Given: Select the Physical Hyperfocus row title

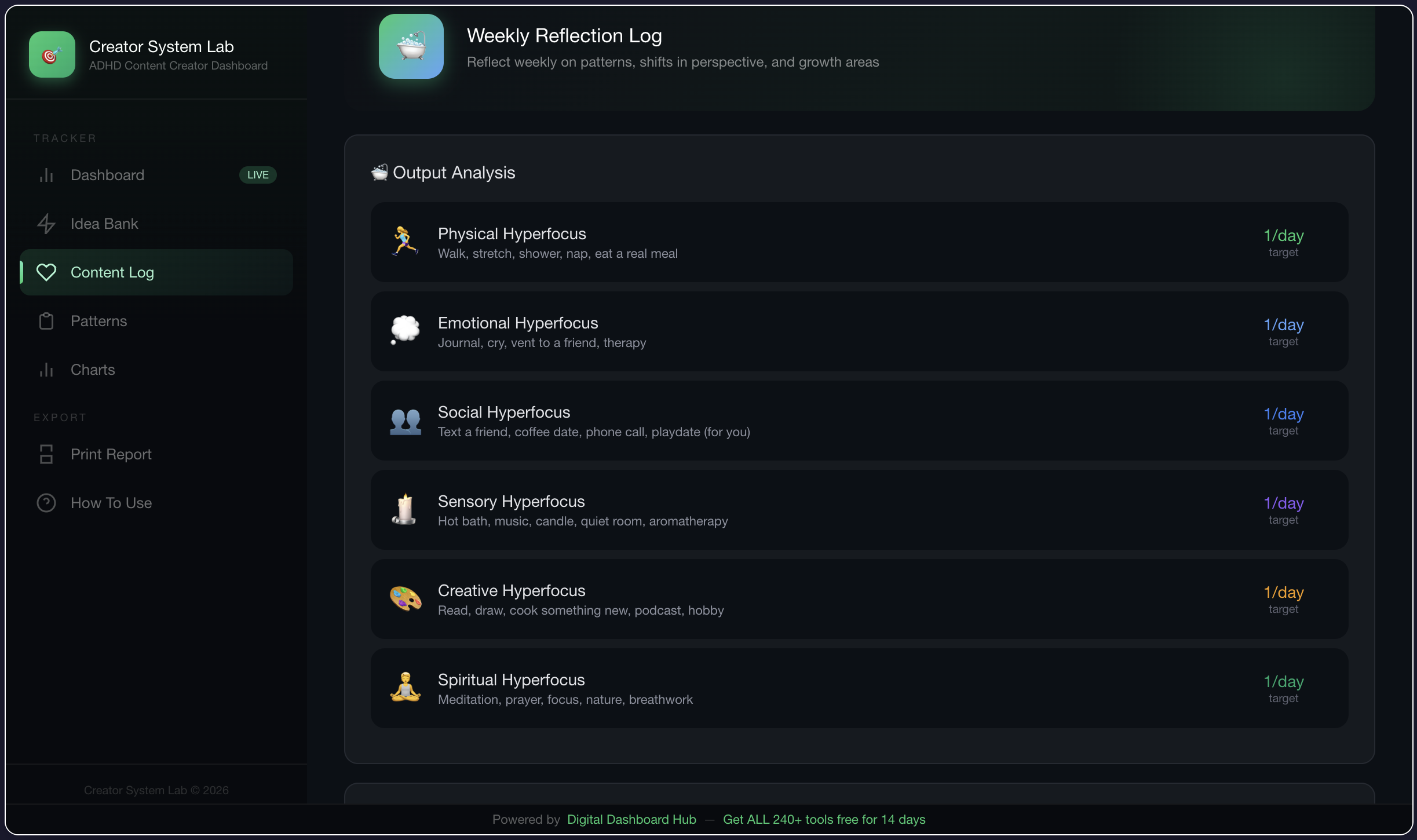Looking at the screenshot, I should (x=512, y=234).
